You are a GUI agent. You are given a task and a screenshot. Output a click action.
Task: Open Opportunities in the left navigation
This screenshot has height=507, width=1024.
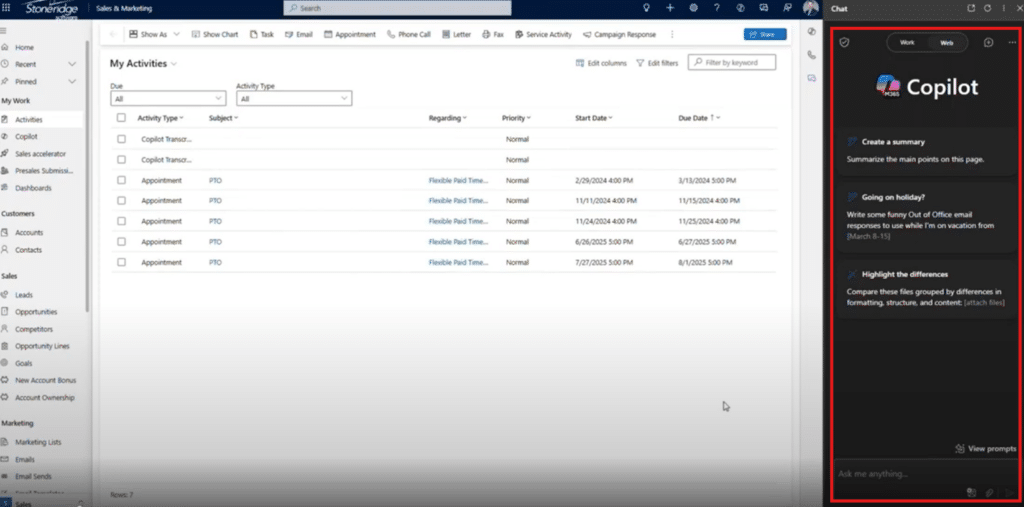[x=34, y=312]
